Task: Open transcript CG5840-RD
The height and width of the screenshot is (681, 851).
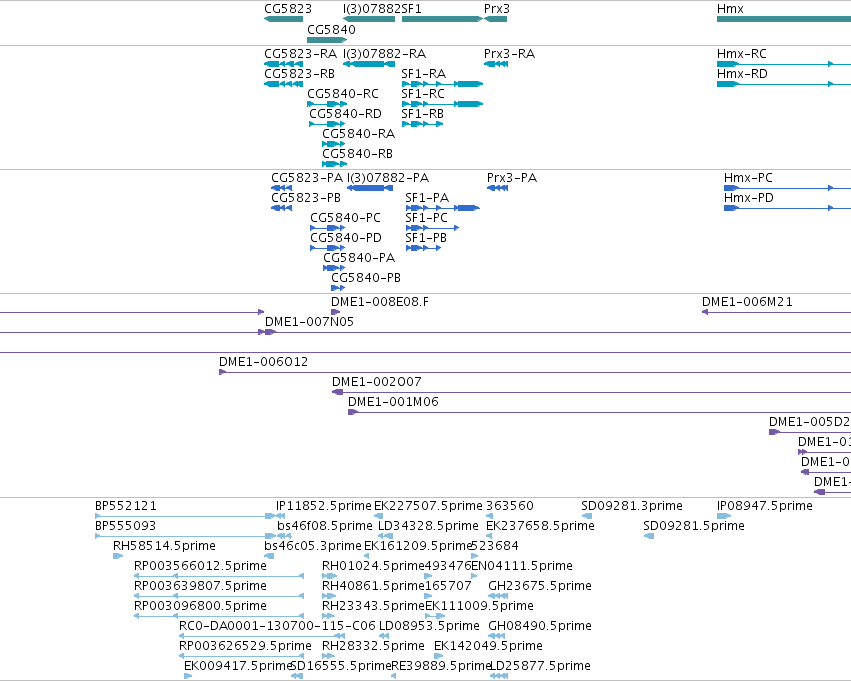Action: (x=327, y=124)
